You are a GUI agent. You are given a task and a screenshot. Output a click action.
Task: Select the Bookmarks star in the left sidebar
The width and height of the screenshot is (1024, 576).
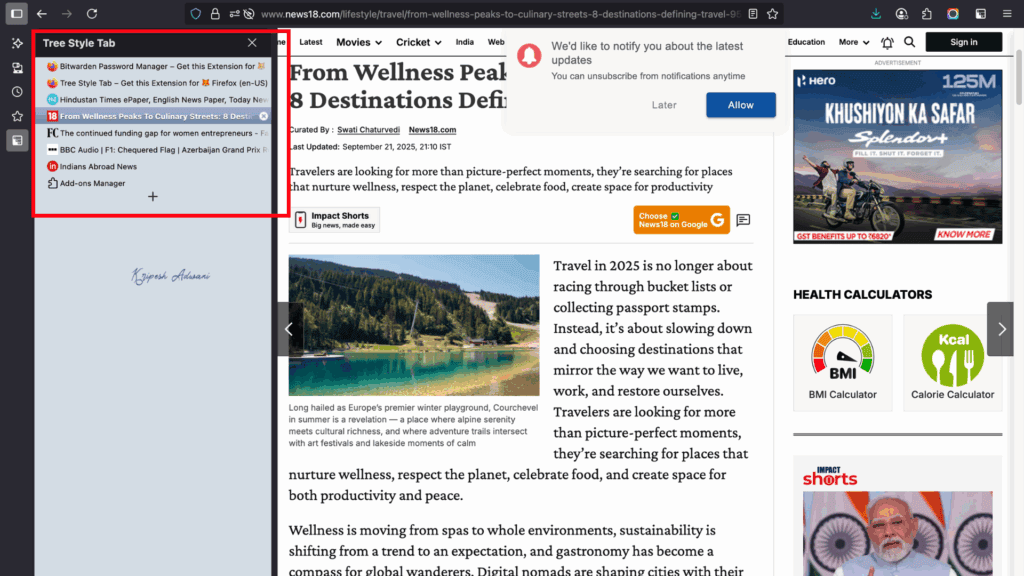(16, 115)
